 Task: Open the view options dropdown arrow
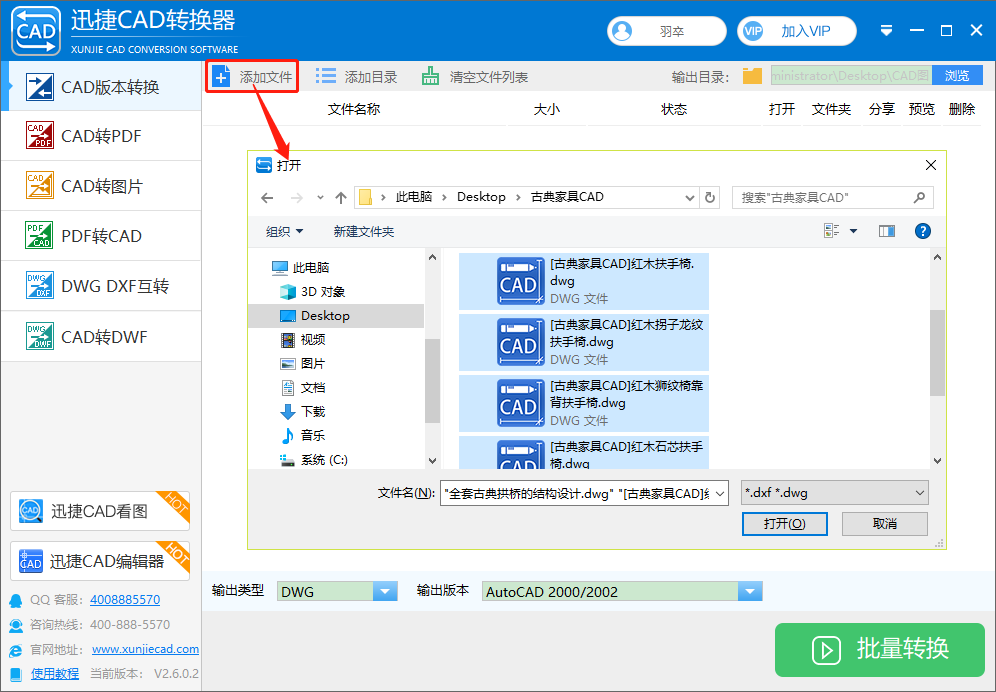pos(854,231)
